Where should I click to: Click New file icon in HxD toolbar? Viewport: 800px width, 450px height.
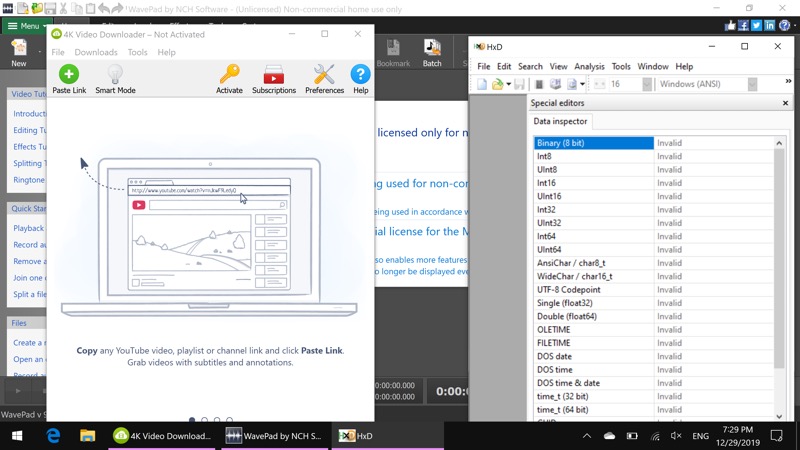click(482, 84)
